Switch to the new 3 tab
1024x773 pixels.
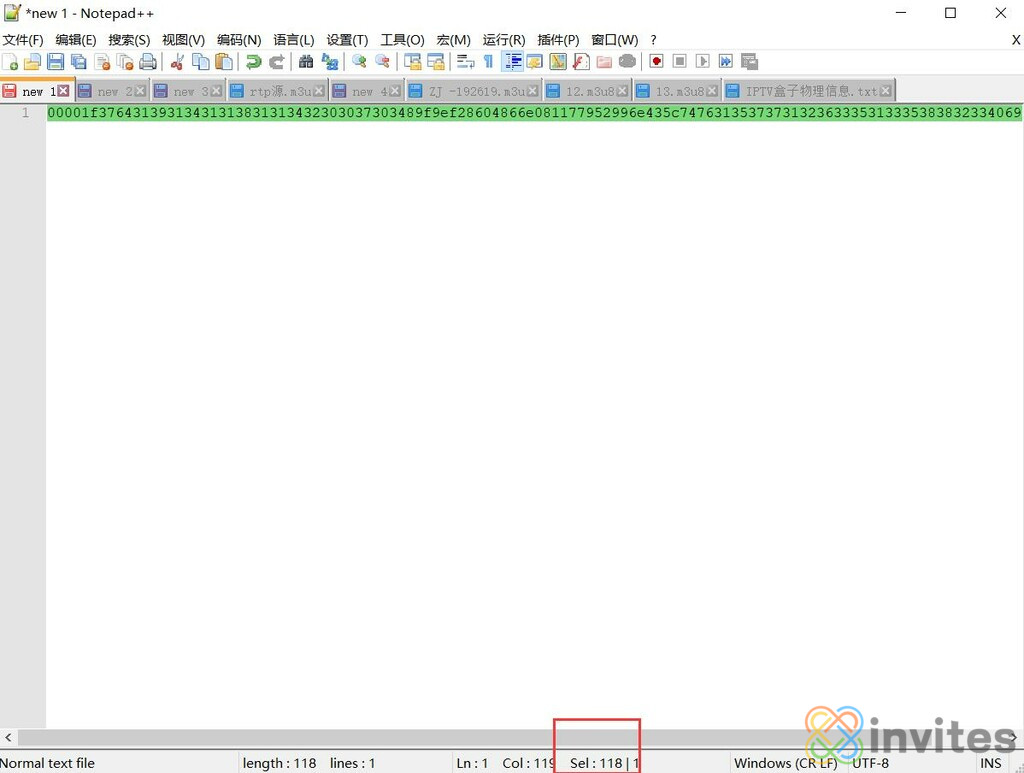pyautogui.click(x=188, y=91)
